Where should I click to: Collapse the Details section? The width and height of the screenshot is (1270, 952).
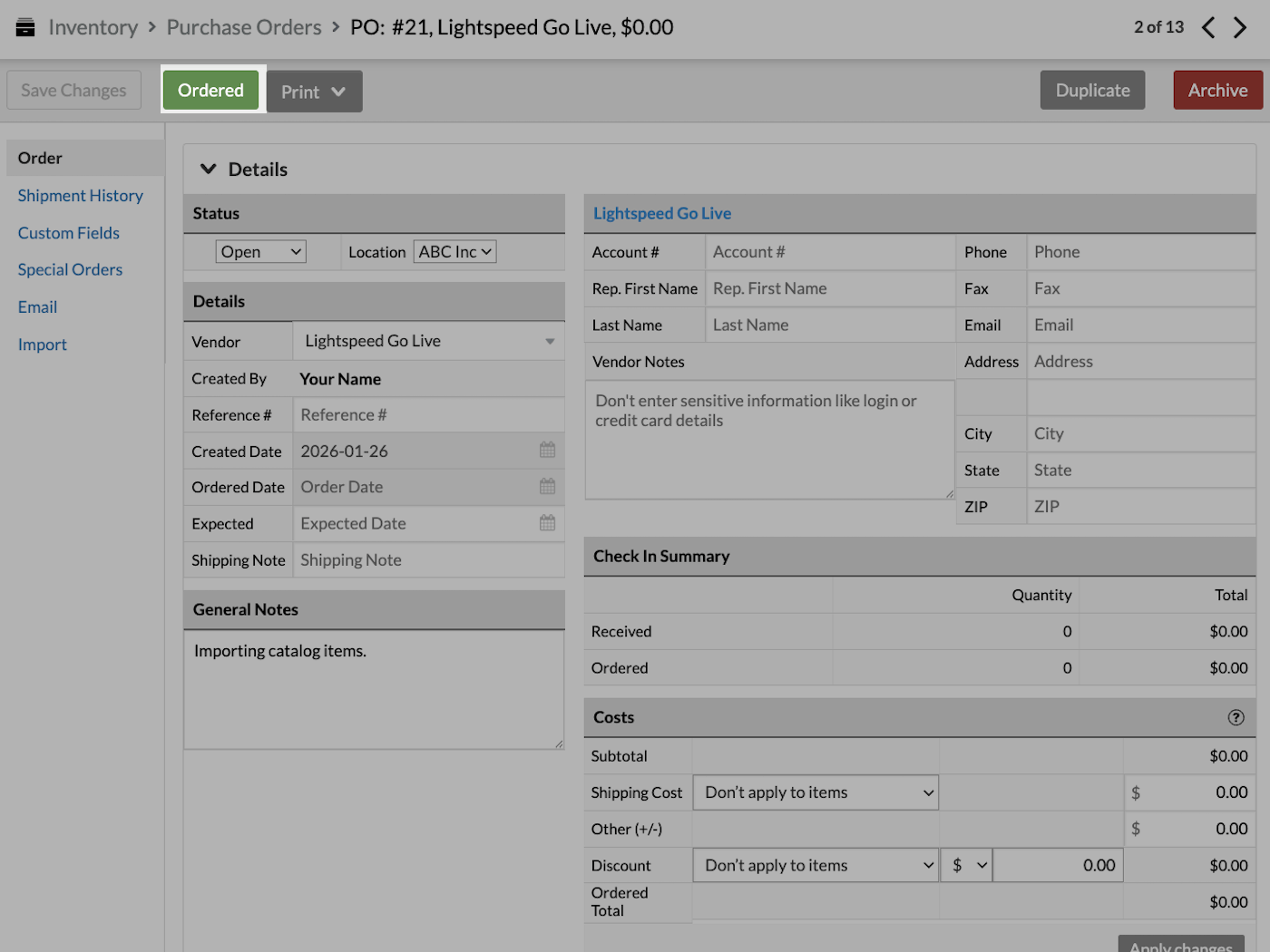click(209, 169)
